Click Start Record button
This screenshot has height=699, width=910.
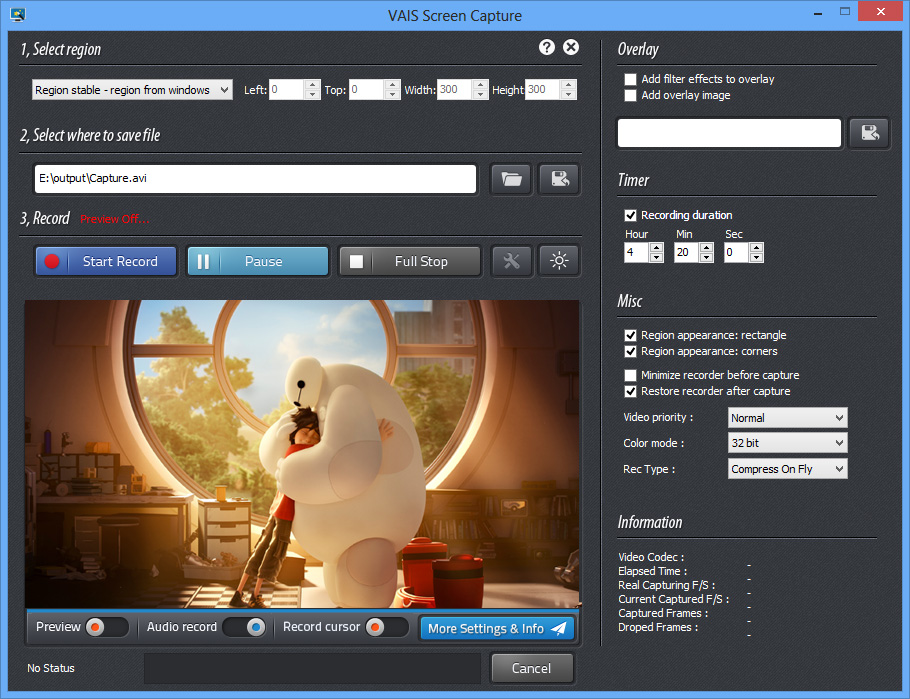[x=106, y=261]
